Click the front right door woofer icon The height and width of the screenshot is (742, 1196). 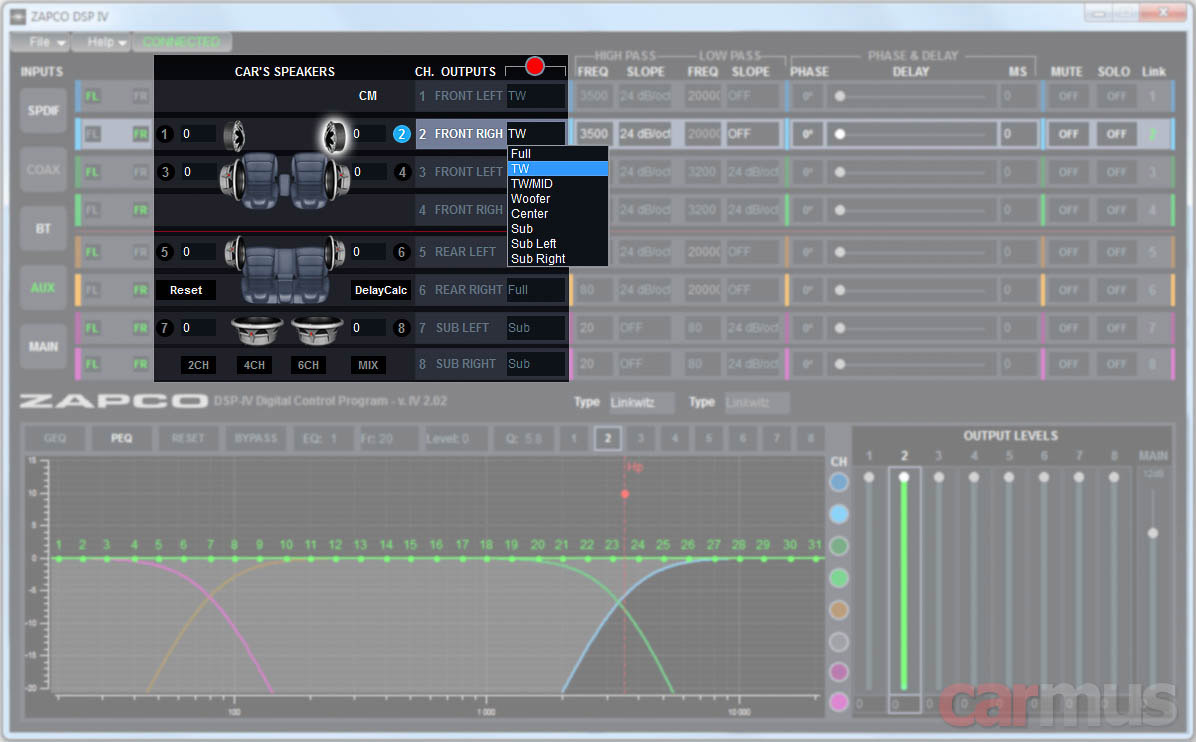(x=337, y=179)
